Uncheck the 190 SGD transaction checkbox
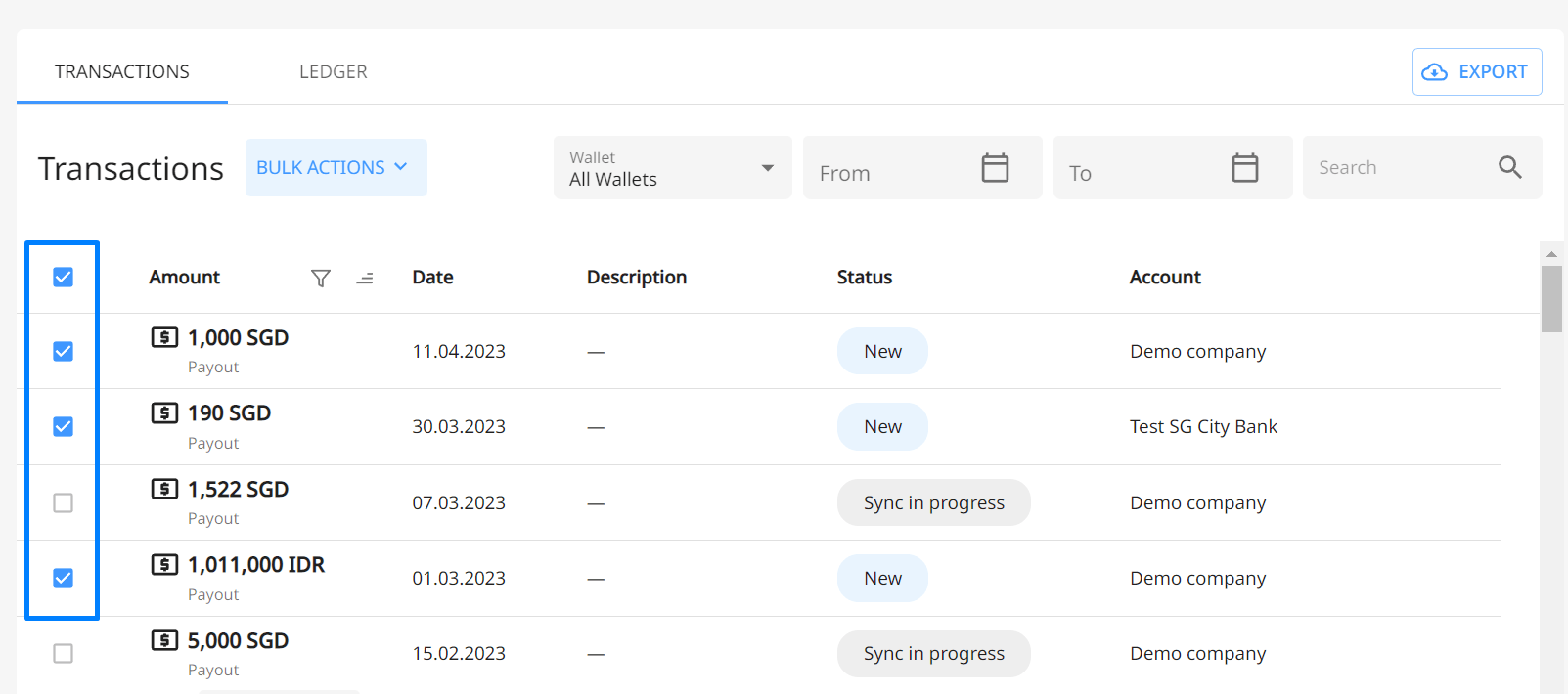The height and width of the screenshot is (694, 1568). click(x=64, y=427)
